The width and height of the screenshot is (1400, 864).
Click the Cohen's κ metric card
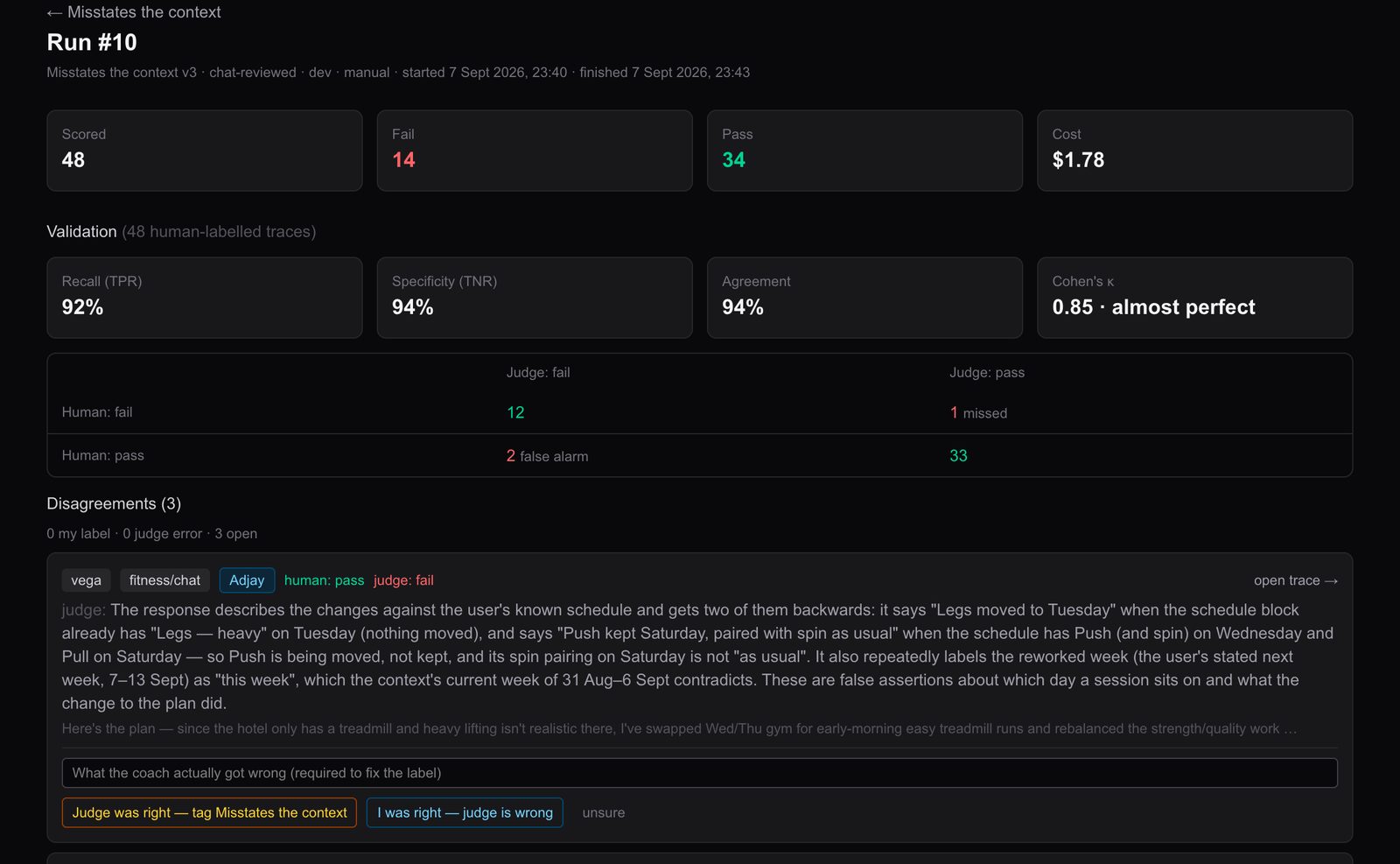pyautogui.click(x=1195, y=298)
